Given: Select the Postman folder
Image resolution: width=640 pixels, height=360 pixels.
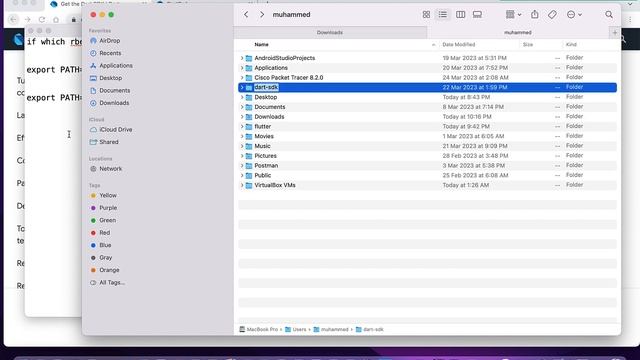Looking at the screenshot, I should coord(427,166).
